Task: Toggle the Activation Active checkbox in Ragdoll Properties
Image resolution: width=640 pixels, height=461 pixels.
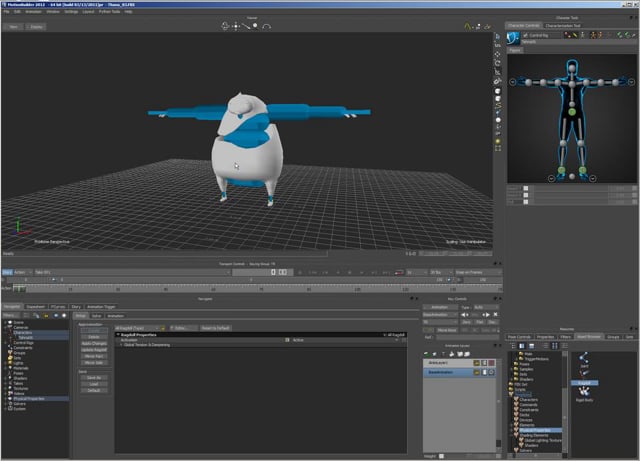Action: [x=287, y=340]
